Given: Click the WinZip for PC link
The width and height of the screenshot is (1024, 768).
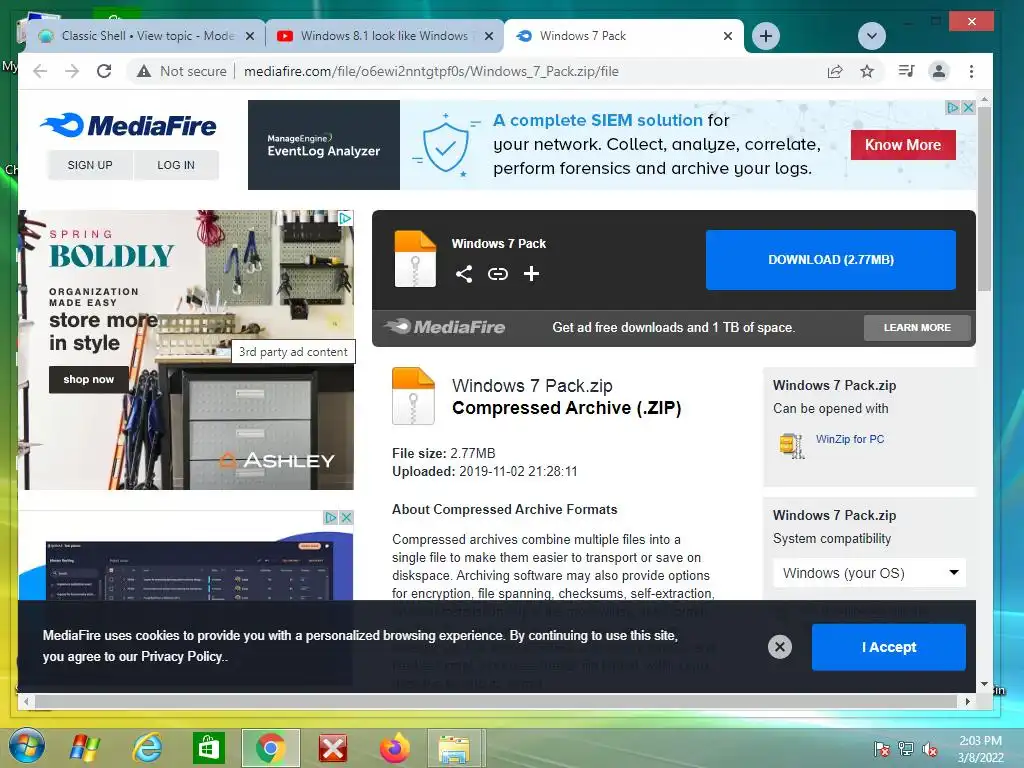Looking at the screenshot, I should click(850, 439).
